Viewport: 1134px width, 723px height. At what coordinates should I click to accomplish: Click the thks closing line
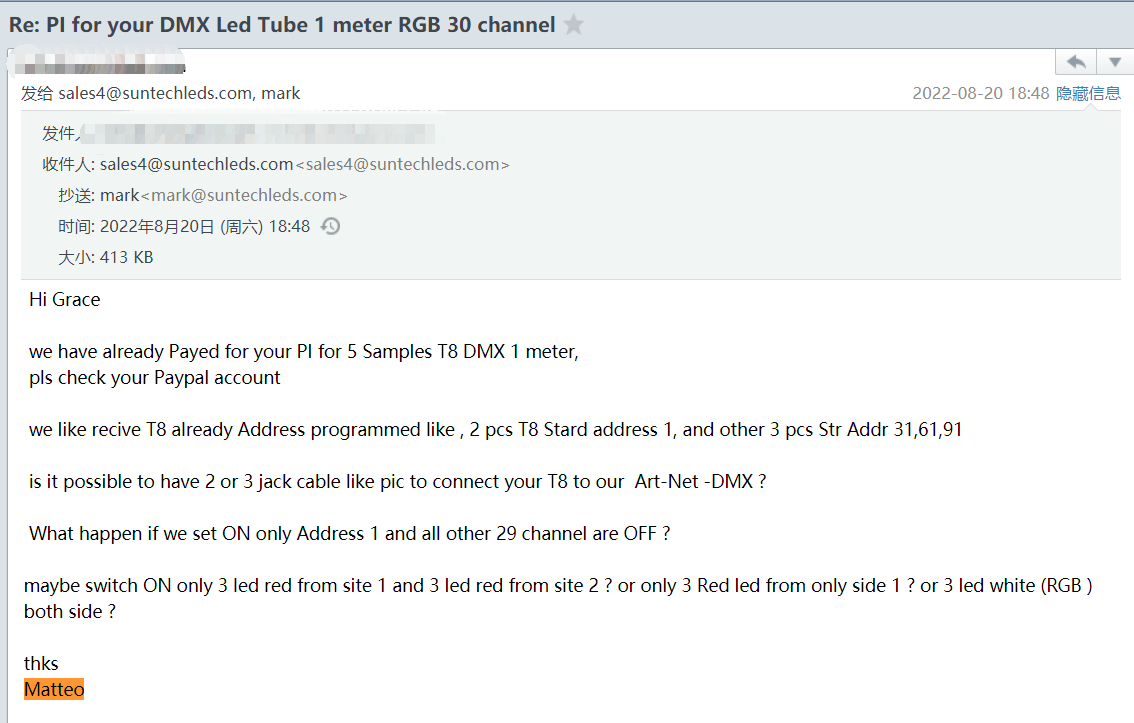41,663
